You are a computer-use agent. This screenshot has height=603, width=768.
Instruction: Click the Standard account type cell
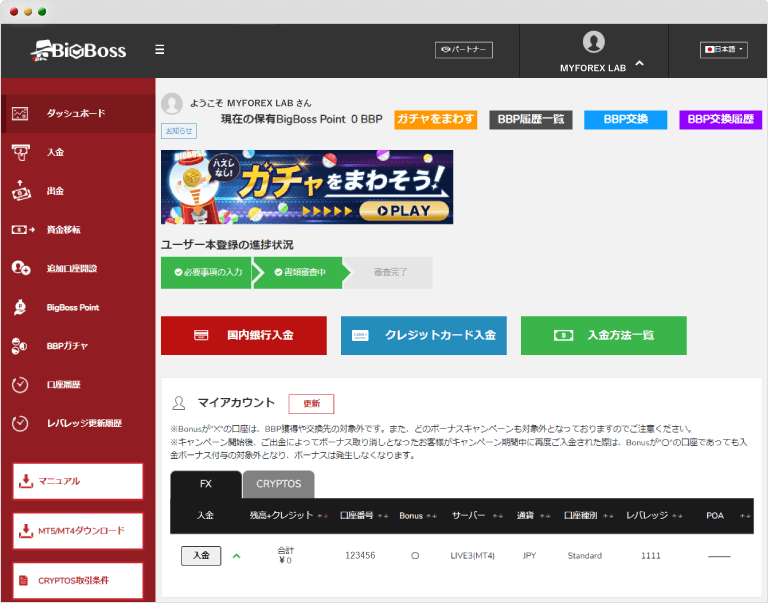coord(585,556)
